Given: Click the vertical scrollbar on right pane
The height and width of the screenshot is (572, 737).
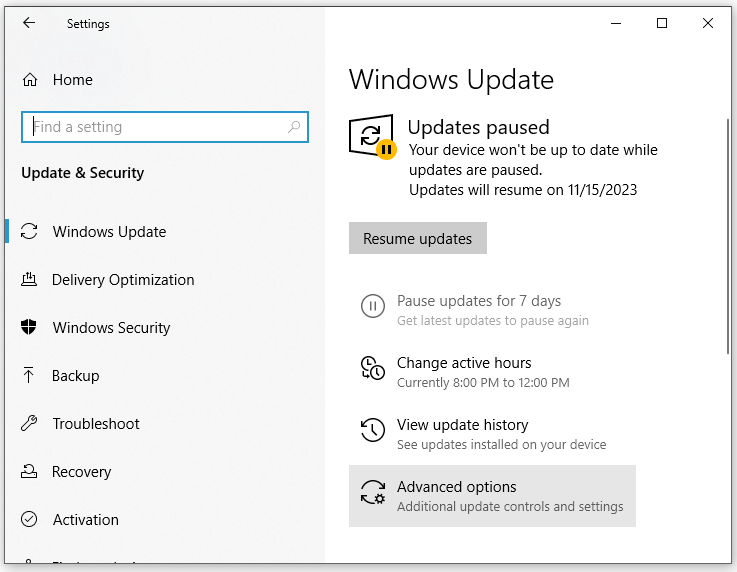Looking at the screenshot, I should [x=728, y=236].
